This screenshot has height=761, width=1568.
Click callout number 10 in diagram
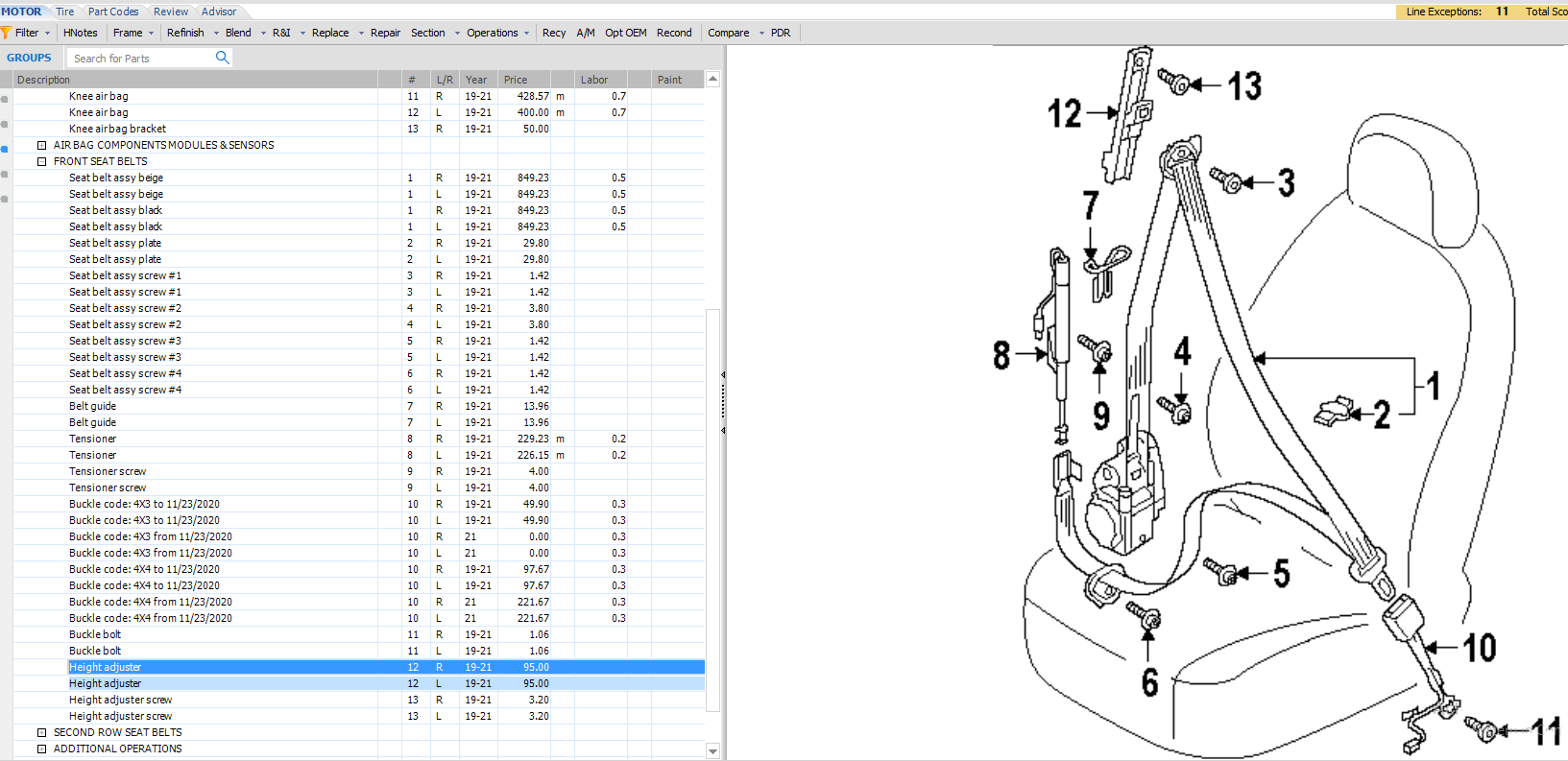click(x=1480, y=648)
